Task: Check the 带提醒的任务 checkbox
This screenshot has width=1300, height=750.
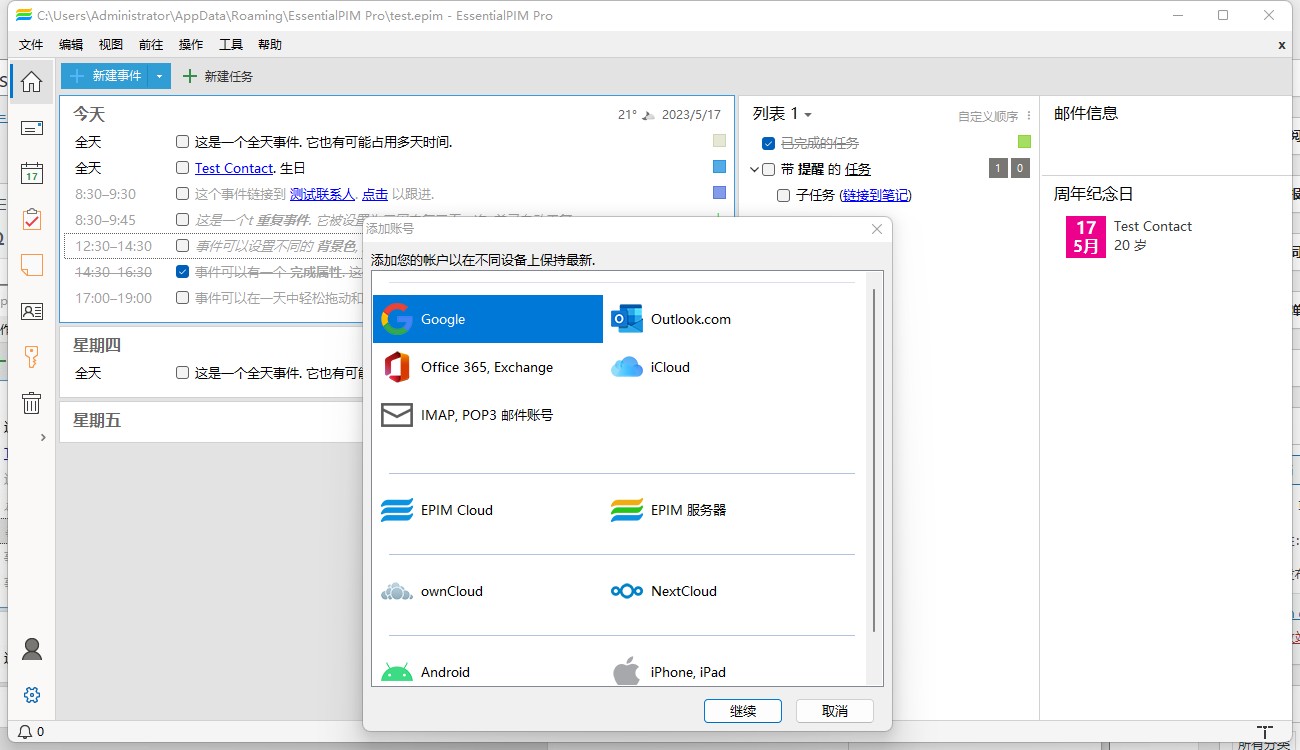Action: [x=768, y=169]
